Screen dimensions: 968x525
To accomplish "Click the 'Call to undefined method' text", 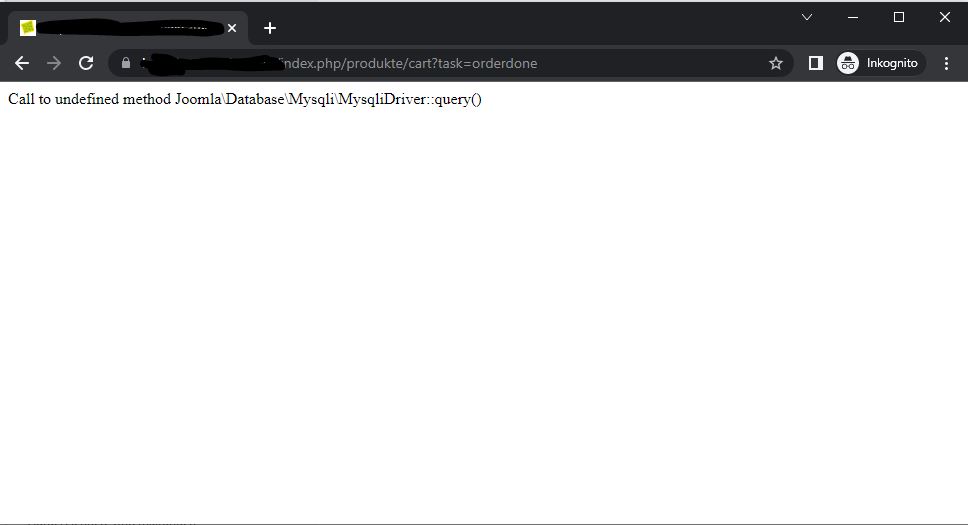I will tap(90, 99).
